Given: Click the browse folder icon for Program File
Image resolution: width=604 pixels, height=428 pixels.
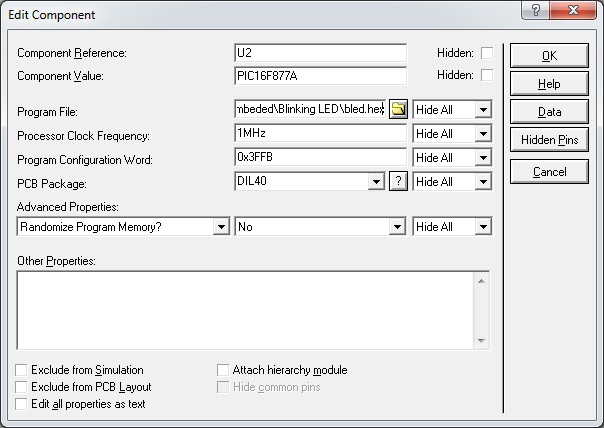Looking at the screenshot, I should tap(398, 109).
